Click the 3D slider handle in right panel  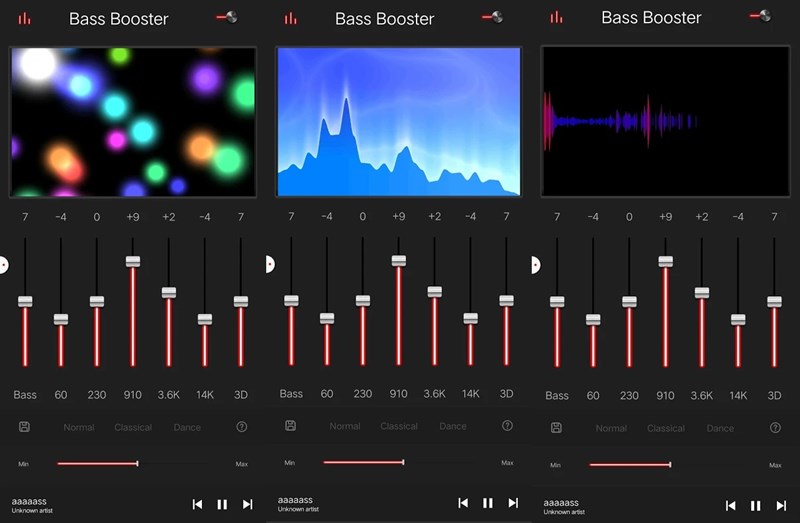774,302
